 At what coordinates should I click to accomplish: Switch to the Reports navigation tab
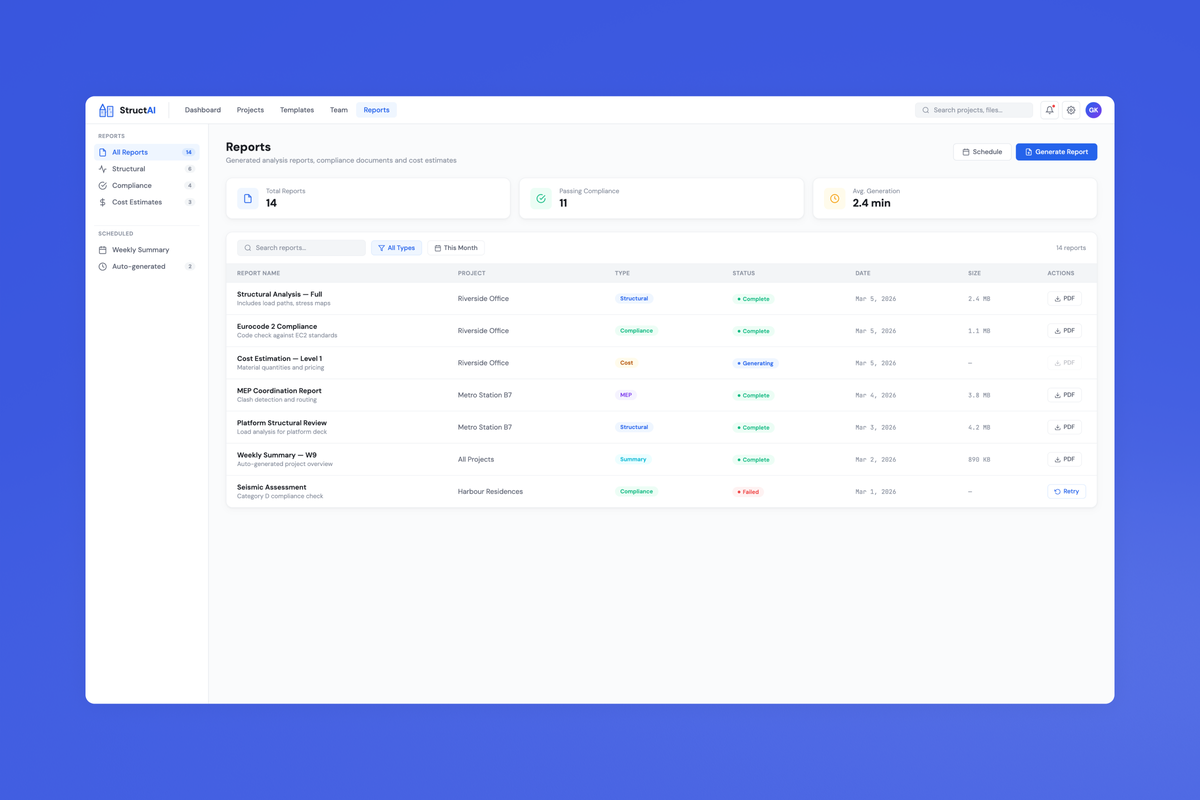tap(376, 110)
